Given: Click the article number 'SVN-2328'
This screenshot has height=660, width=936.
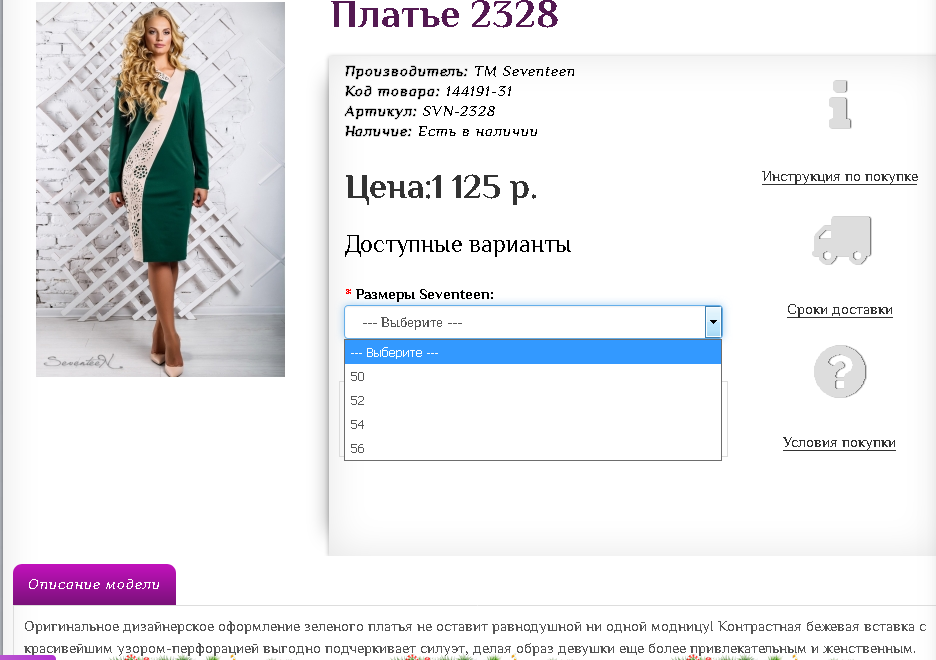Looking at the screenshot, I should 458,111.
